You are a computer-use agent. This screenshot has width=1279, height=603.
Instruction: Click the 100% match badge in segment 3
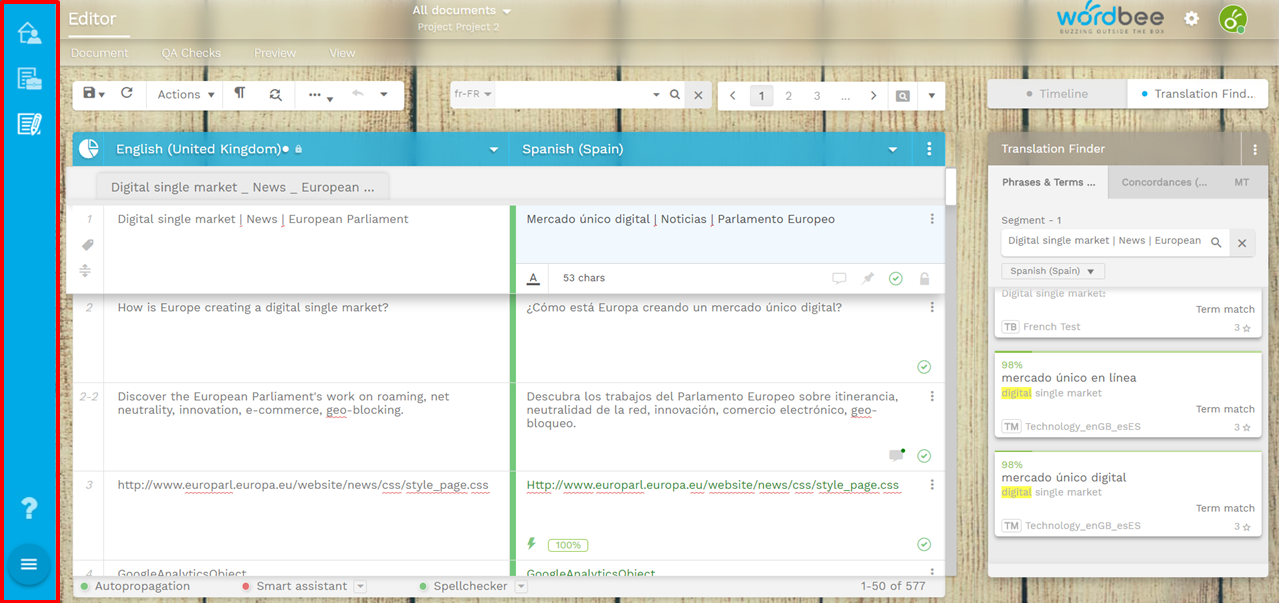pyautogui.click(x=568, y=545)
